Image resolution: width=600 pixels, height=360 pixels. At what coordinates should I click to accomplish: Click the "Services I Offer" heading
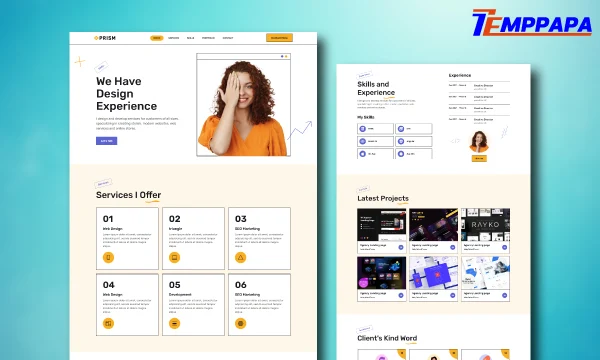pos(128,195)
